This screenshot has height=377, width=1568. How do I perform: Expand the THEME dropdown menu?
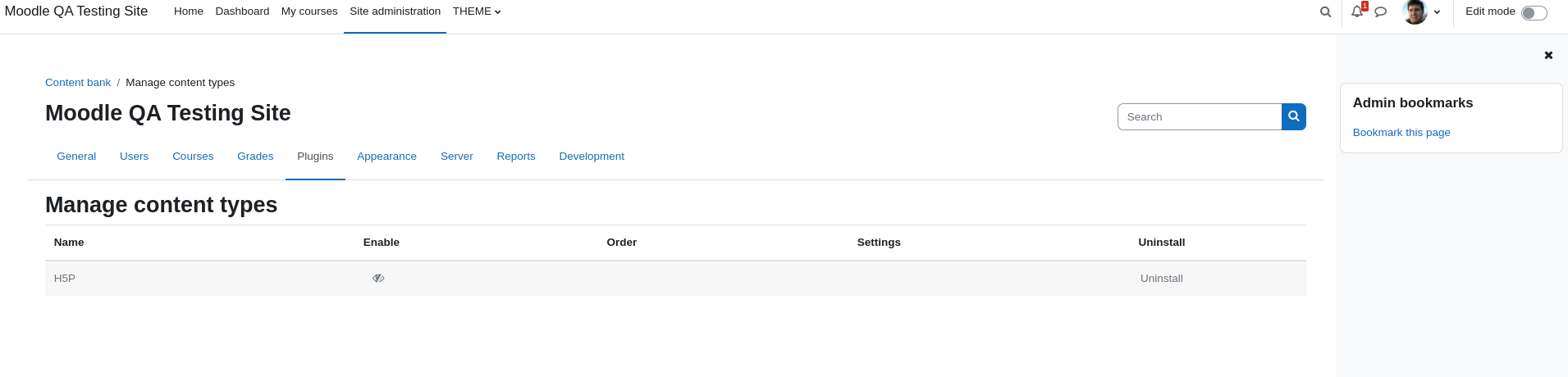pos(477,11)
